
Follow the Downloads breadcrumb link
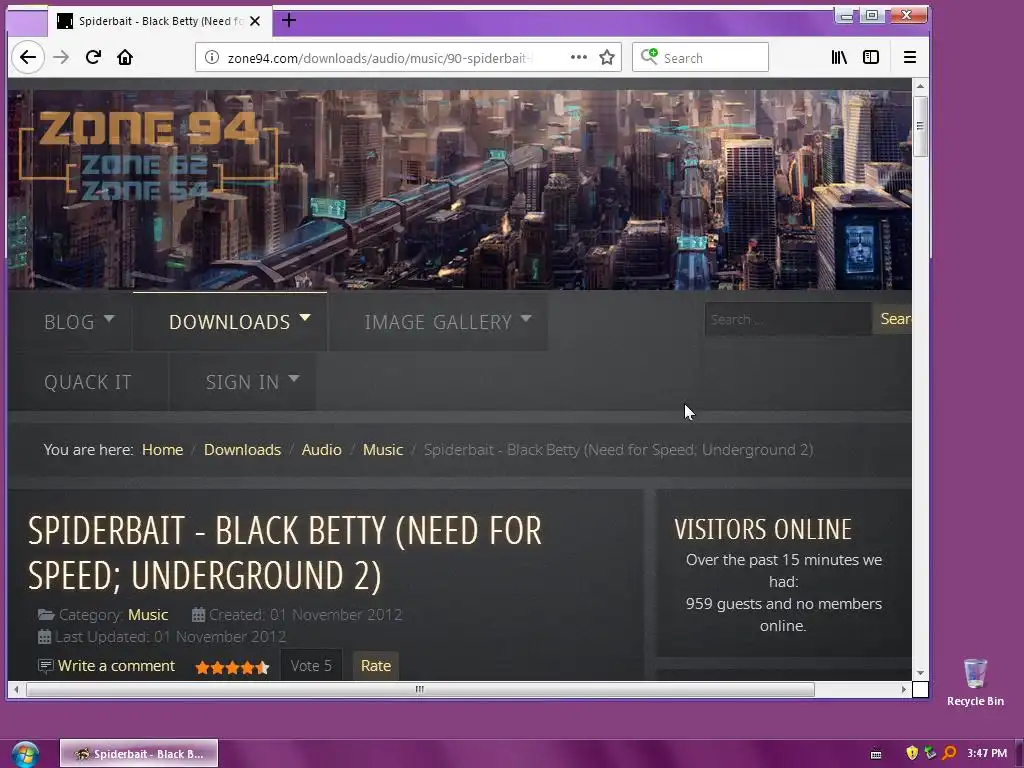(x=242, y=450)
